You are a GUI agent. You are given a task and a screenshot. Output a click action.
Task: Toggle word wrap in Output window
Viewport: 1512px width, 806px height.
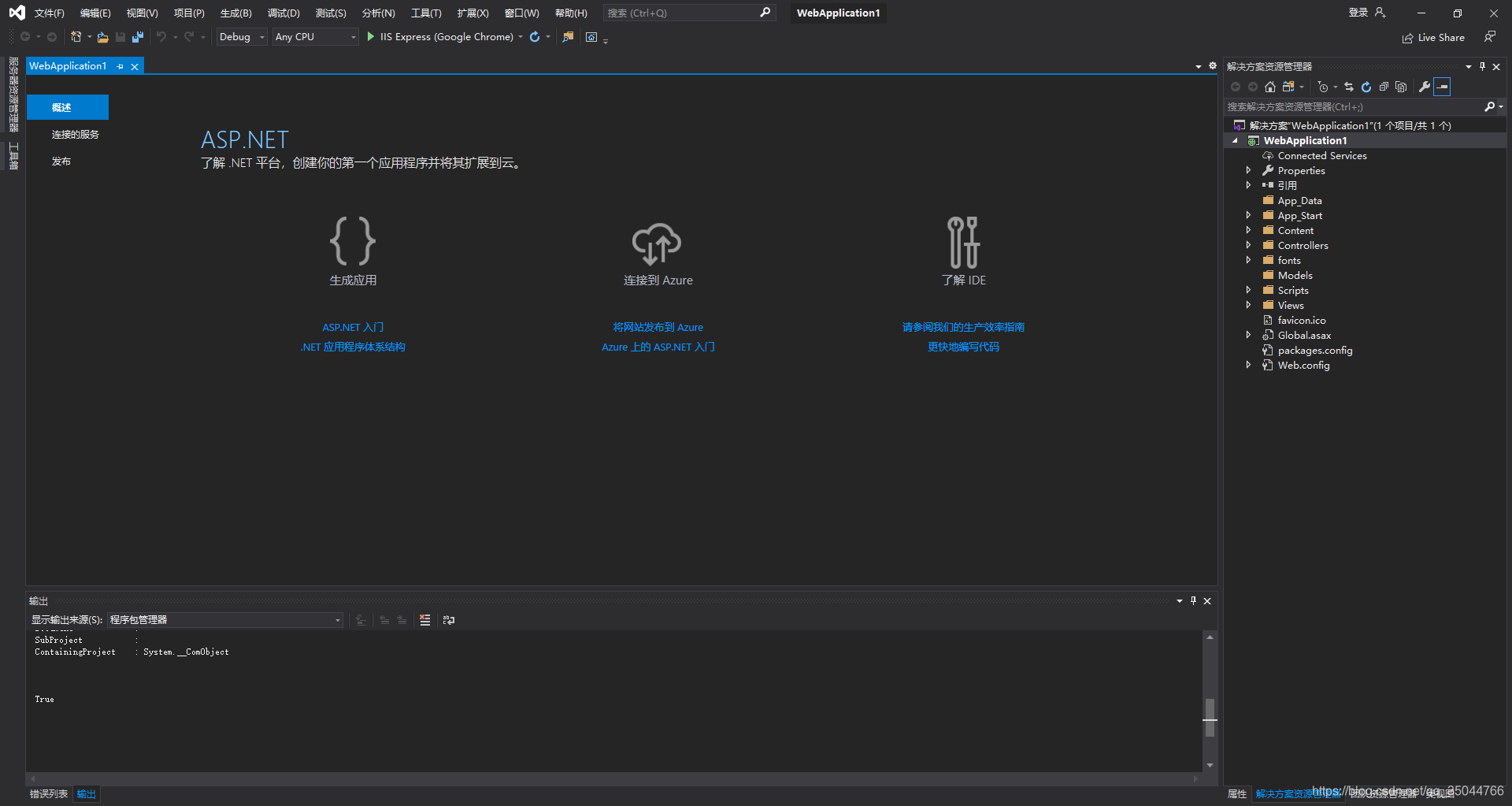(x=449, y=620)
